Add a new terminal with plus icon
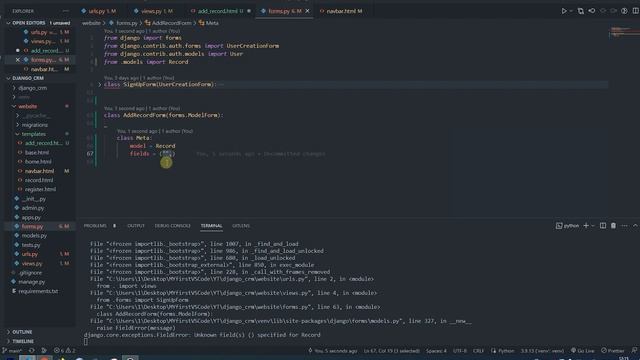Viewport: 640px width, 360px height. point(586,225)
